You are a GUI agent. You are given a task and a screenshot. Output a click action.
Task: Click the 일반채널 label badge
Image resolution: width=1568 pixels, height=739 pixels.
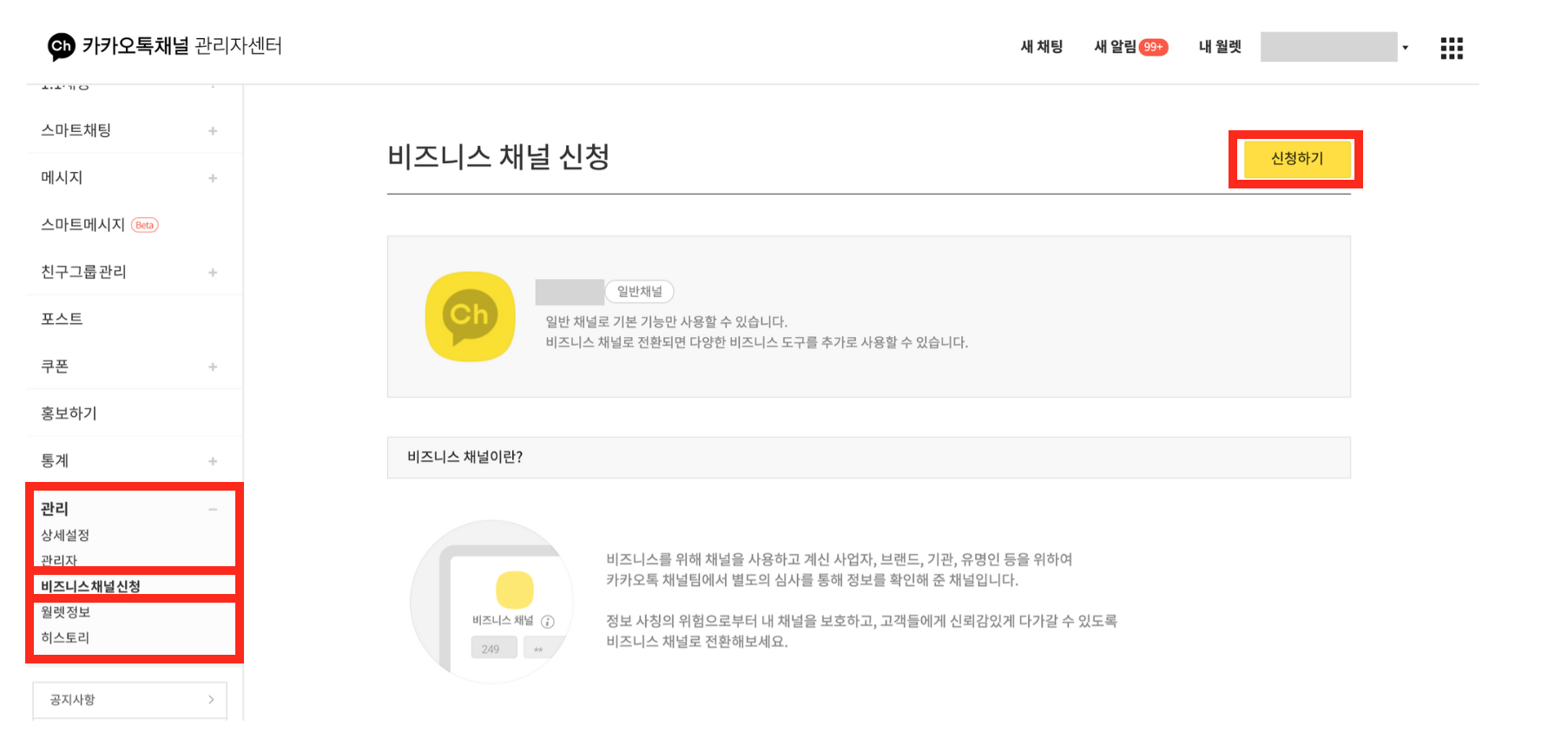(x=639, y=292)
